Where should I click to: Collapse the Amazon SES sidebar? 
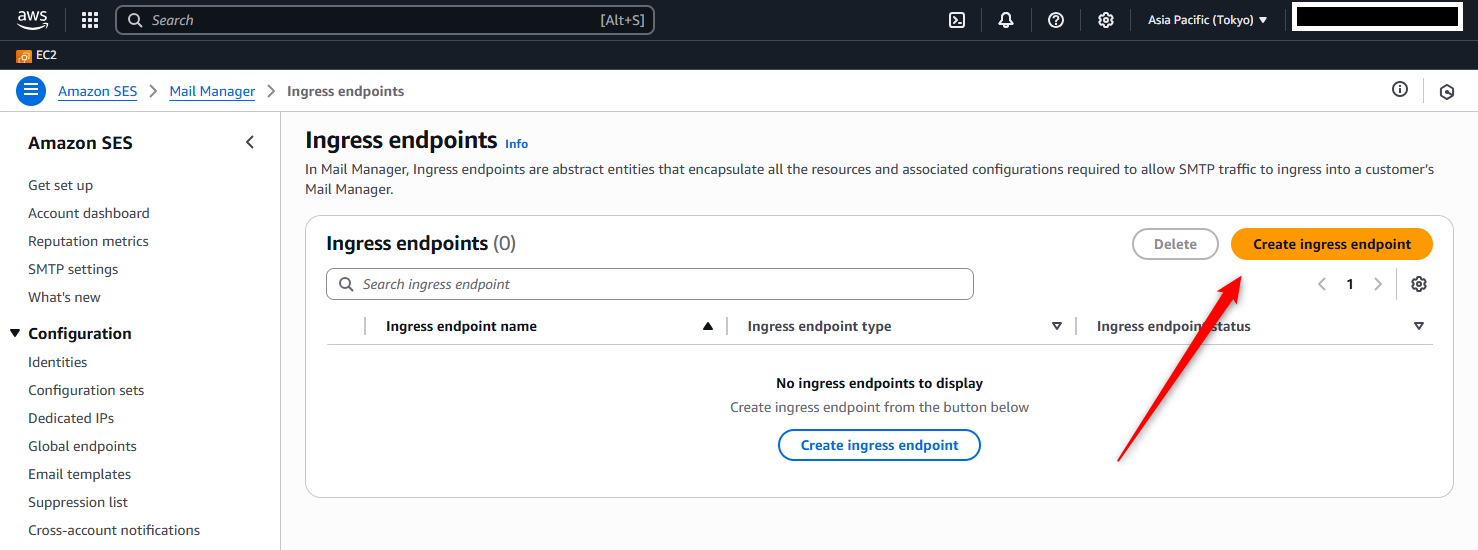pyautogui.click(x=250, y=143)
